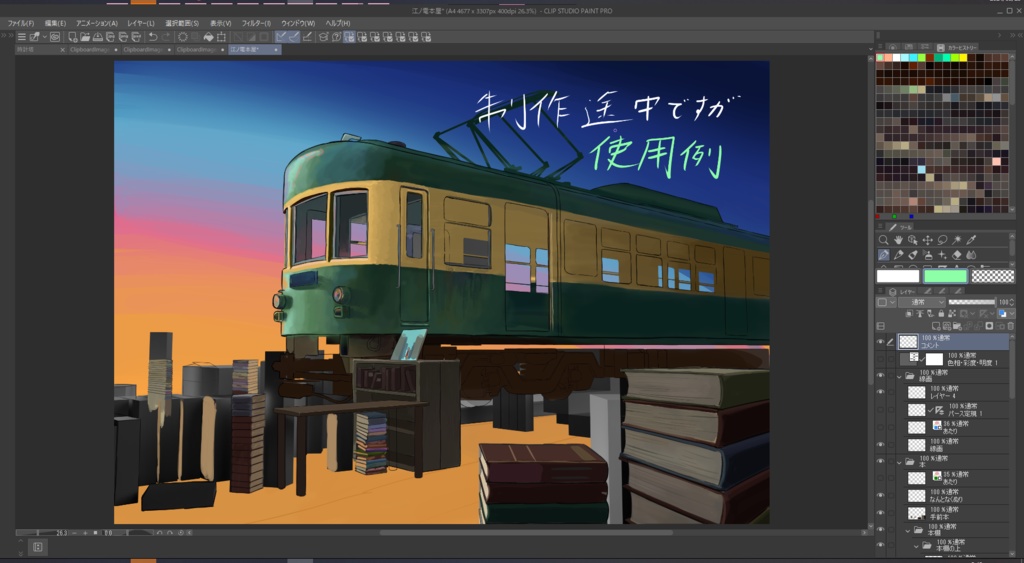1024x563 pixels.
Task: Show the パース定規 1 layer
Action: (x=880, y=410)
